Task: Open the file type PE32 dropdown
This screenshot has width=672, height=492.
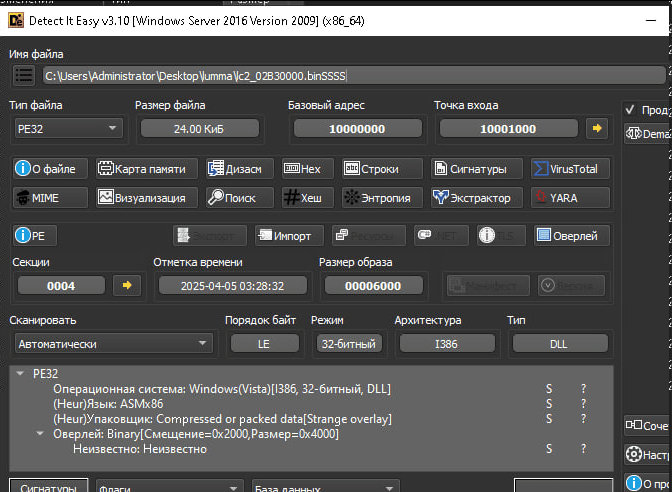Action: pos(69,129)
